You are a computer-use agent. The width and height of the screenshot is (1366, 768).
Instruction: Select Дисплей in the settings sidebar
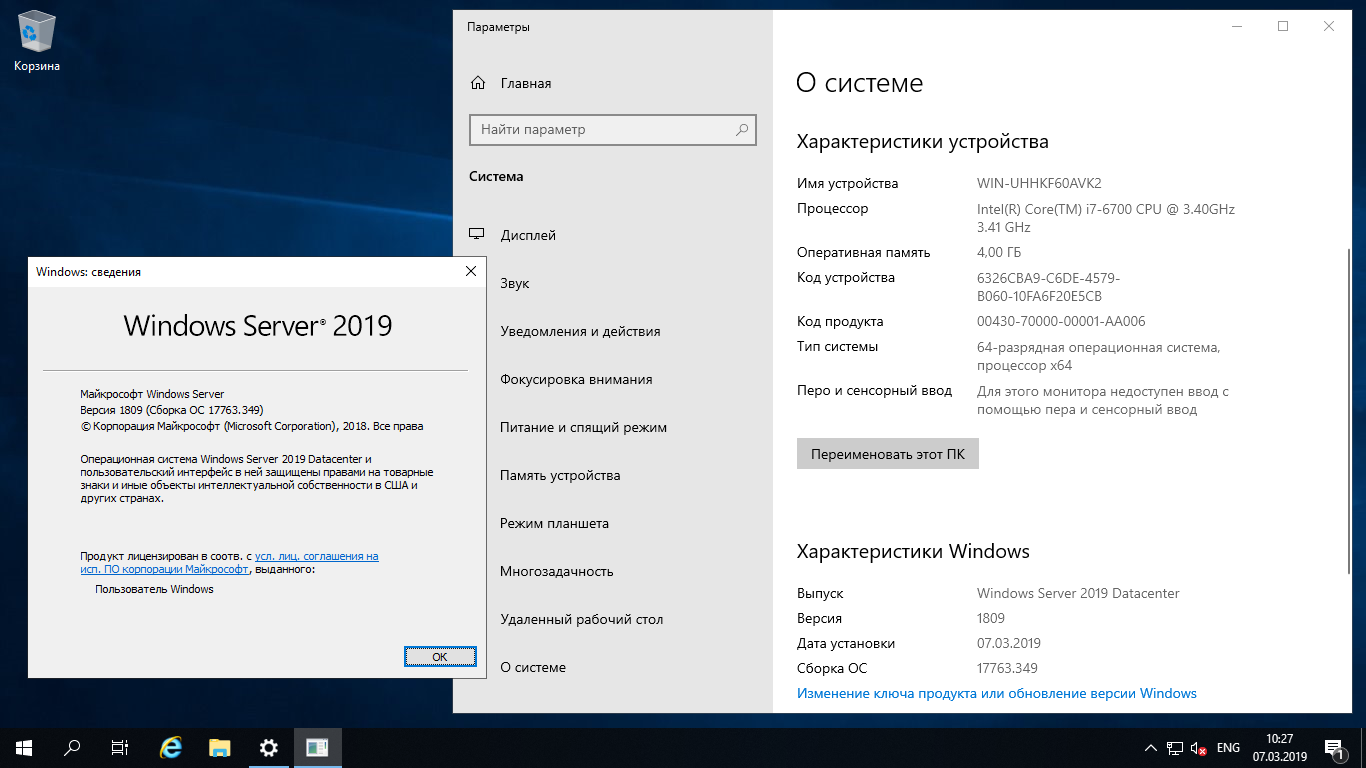[613, 235]
